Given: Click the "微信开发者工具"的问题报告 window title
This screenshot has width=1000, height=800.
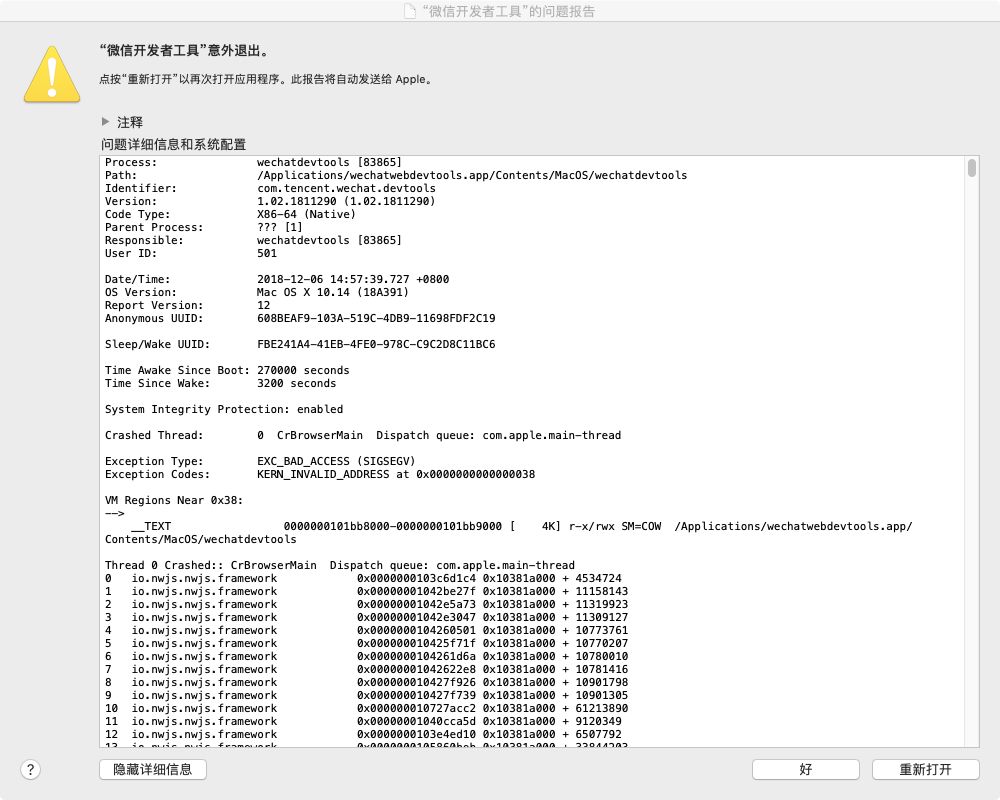Looking at the screenshot, I should (x=508, y=11).
